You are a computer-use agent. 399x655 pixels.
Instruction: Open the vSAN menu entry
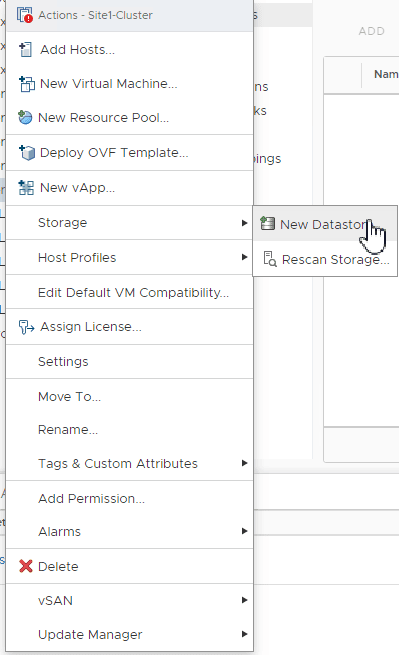(130, 600)
